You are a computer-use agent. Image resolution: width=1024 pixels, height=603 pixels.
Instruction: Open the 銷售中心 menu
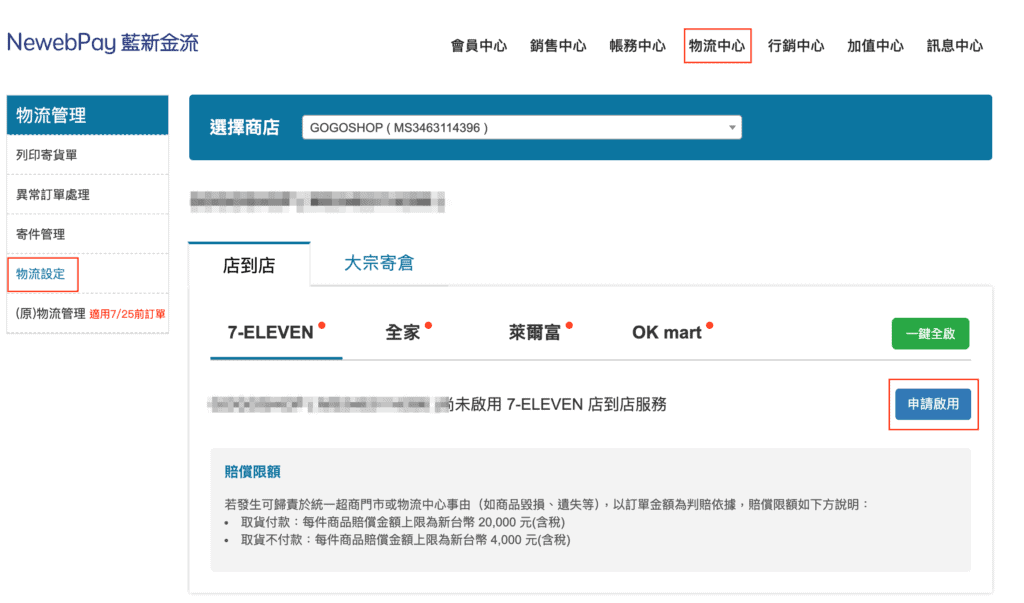click(558, 46)
